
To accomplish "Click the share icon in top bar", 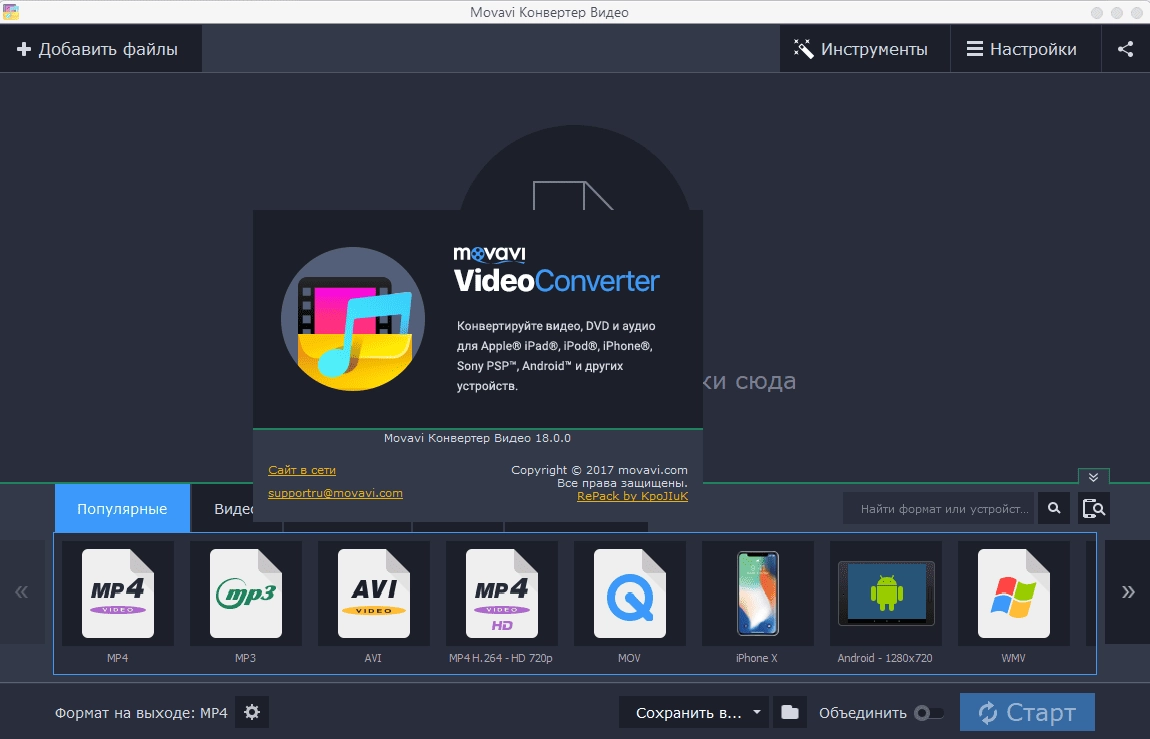I will [x=1125, y=49].
